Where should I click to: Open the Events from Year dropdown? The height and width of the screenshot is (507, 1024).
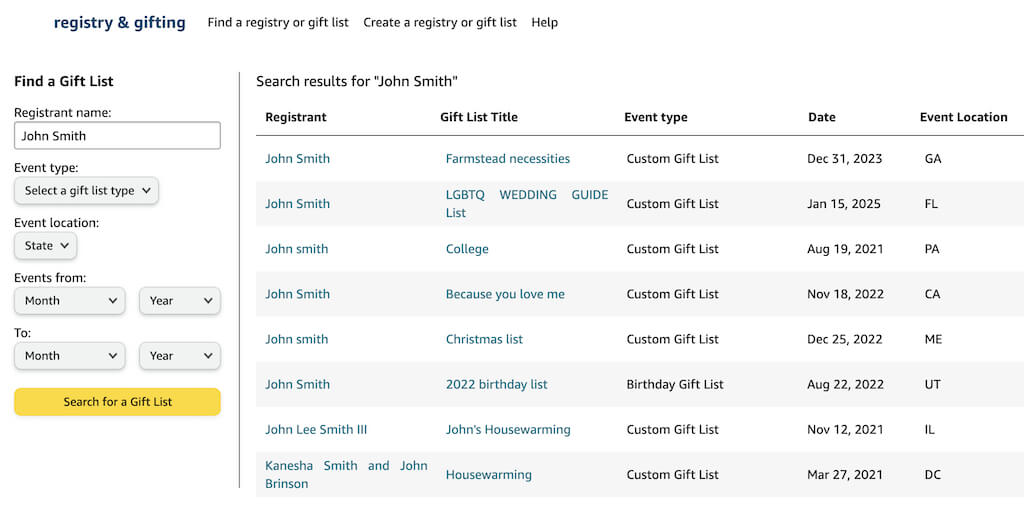pos(179,300)
